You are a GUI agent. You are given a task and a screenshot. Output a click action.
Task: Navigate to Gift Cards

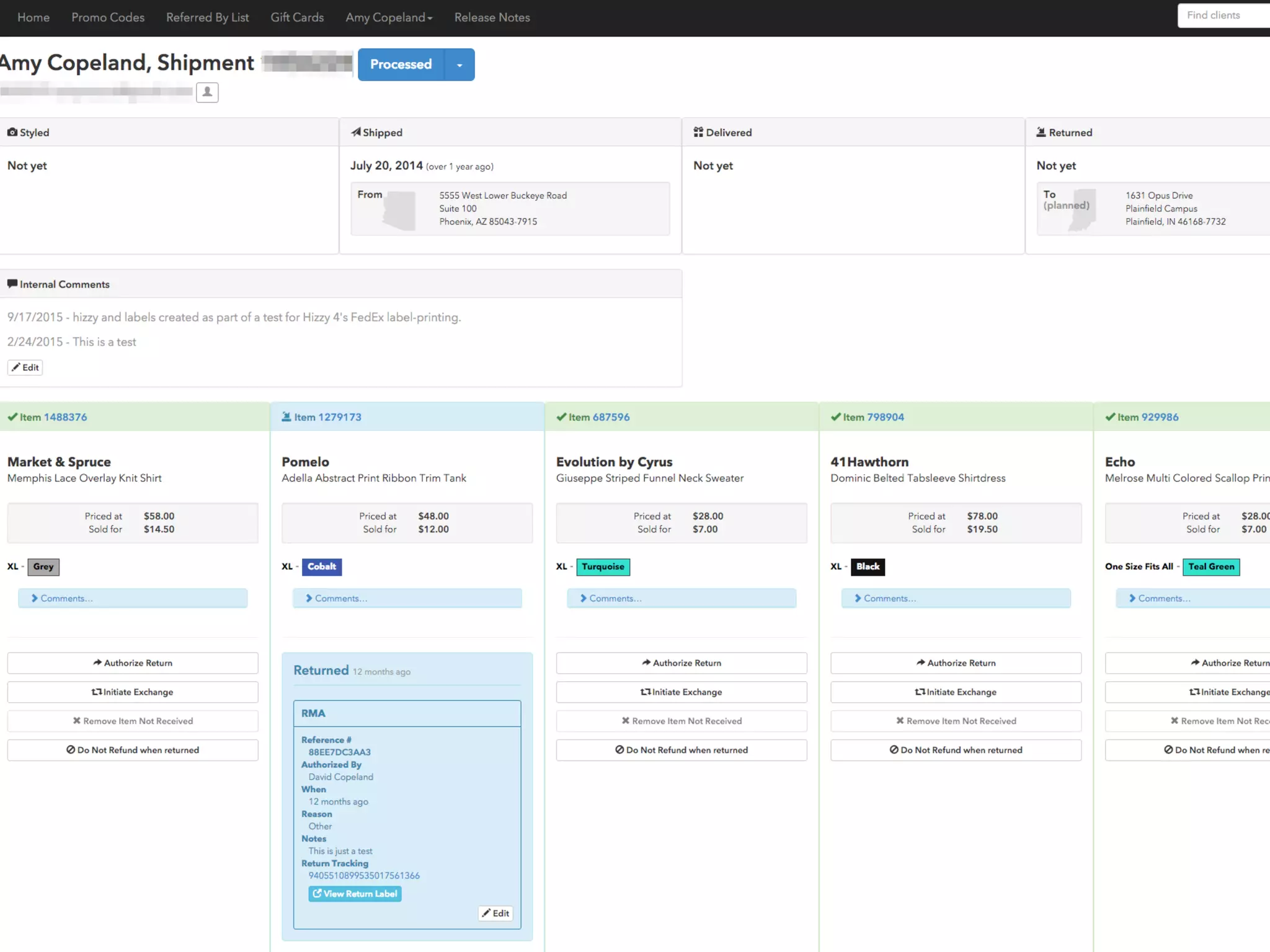pos(297,17)
